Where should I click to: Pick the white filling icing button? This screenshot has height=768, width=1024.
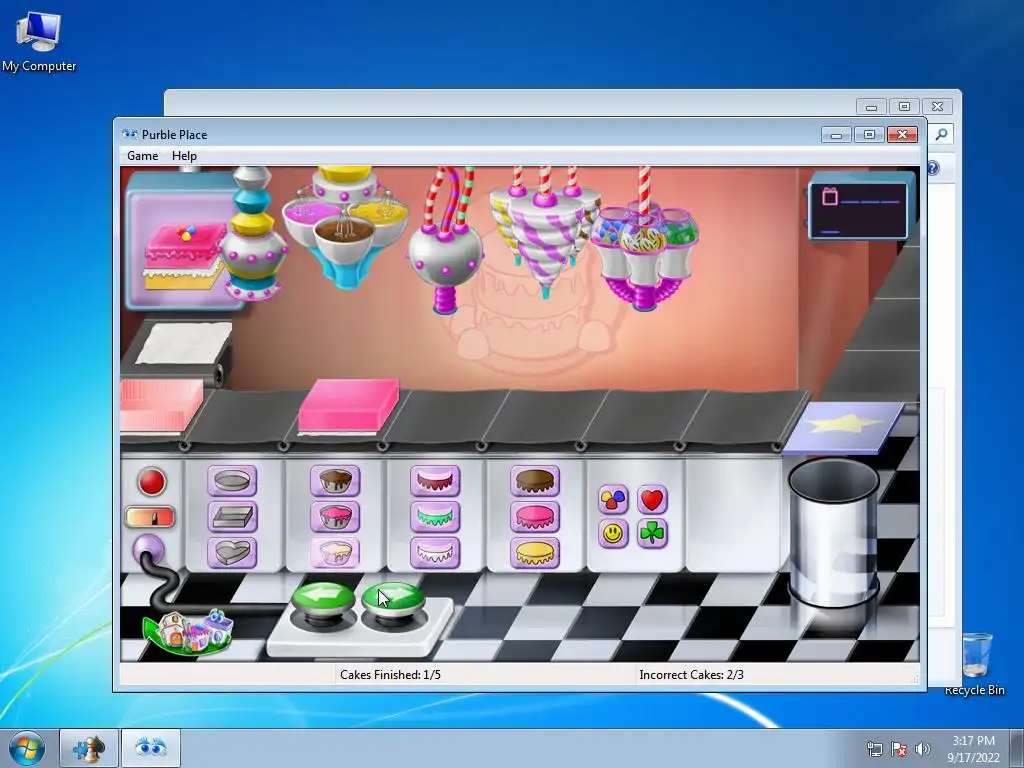point(435,553)
